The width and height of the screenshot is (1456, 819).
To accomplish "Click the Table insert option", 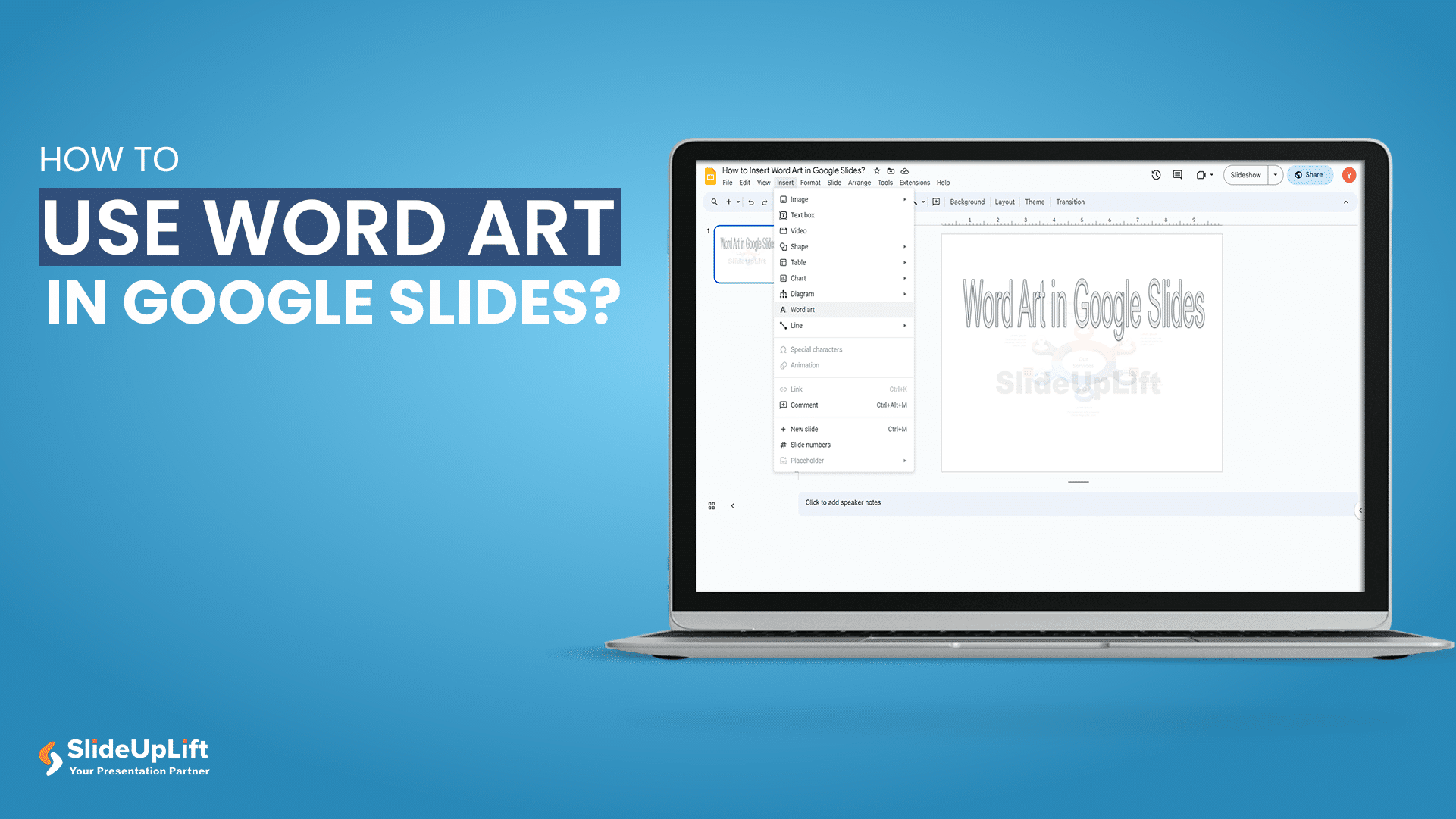I will (x=797, y=262).
